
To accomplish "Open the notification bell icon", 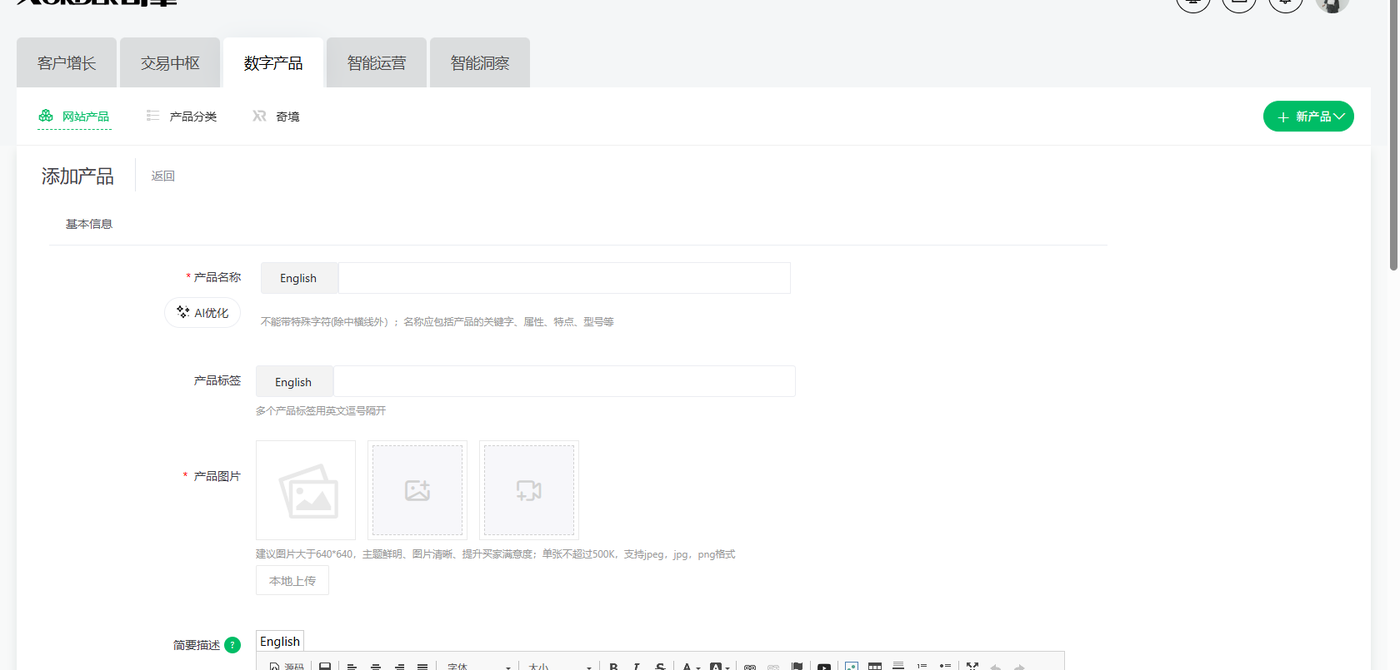I will coord(1285,3).
